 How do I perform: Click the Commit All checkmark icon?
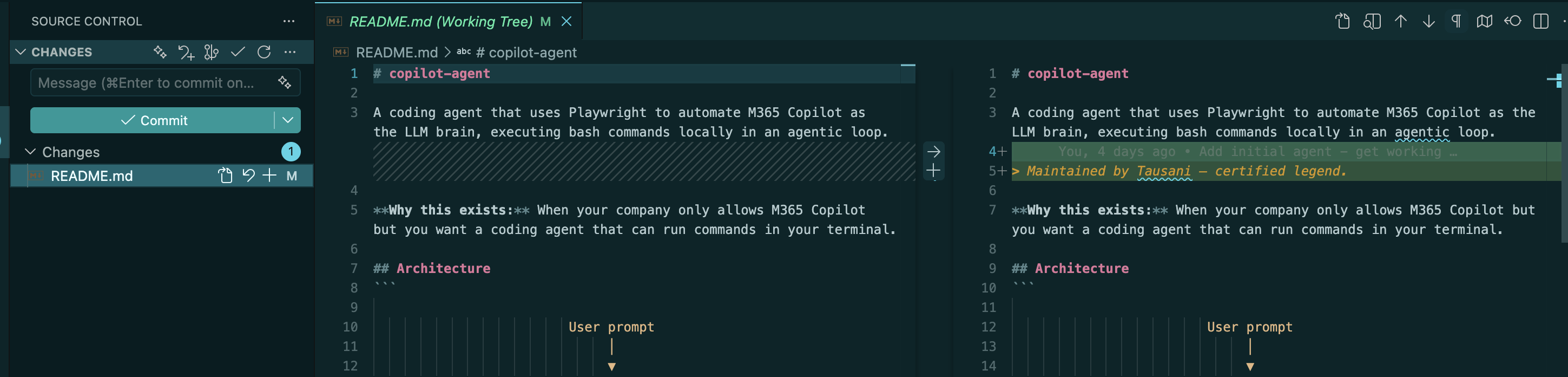coord(239,53)
